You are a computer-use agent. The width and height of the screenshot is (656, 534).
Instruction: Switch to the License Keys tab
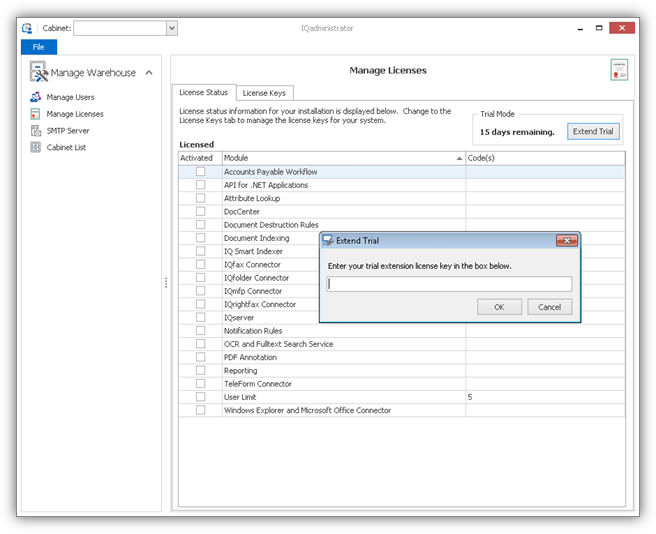264,93
